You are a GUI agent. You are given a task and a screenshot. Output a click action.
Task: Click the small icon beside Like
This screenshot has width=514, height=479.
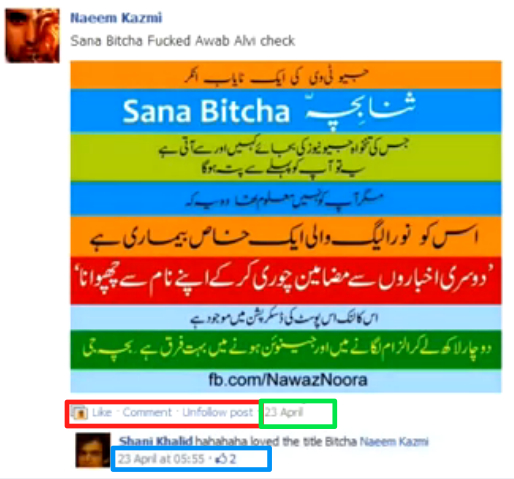pyautogui.click(x=79, y=413)
